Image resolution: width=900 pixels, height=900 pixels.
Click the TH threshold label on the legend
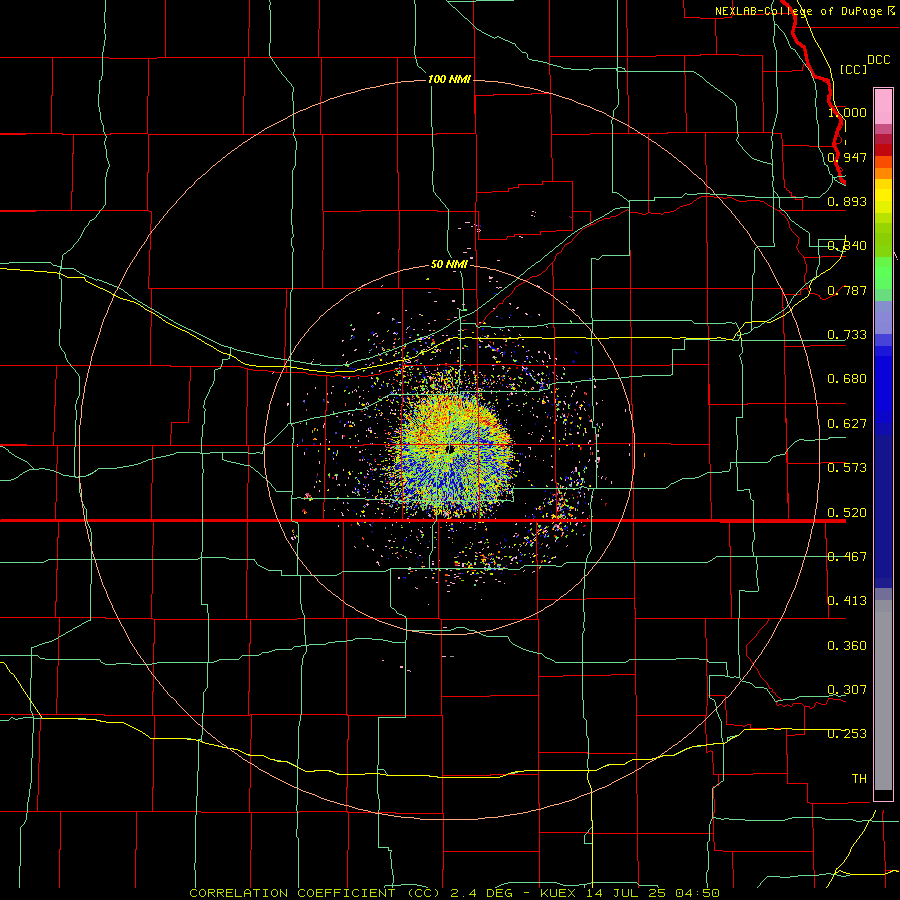tap(859, 779)
